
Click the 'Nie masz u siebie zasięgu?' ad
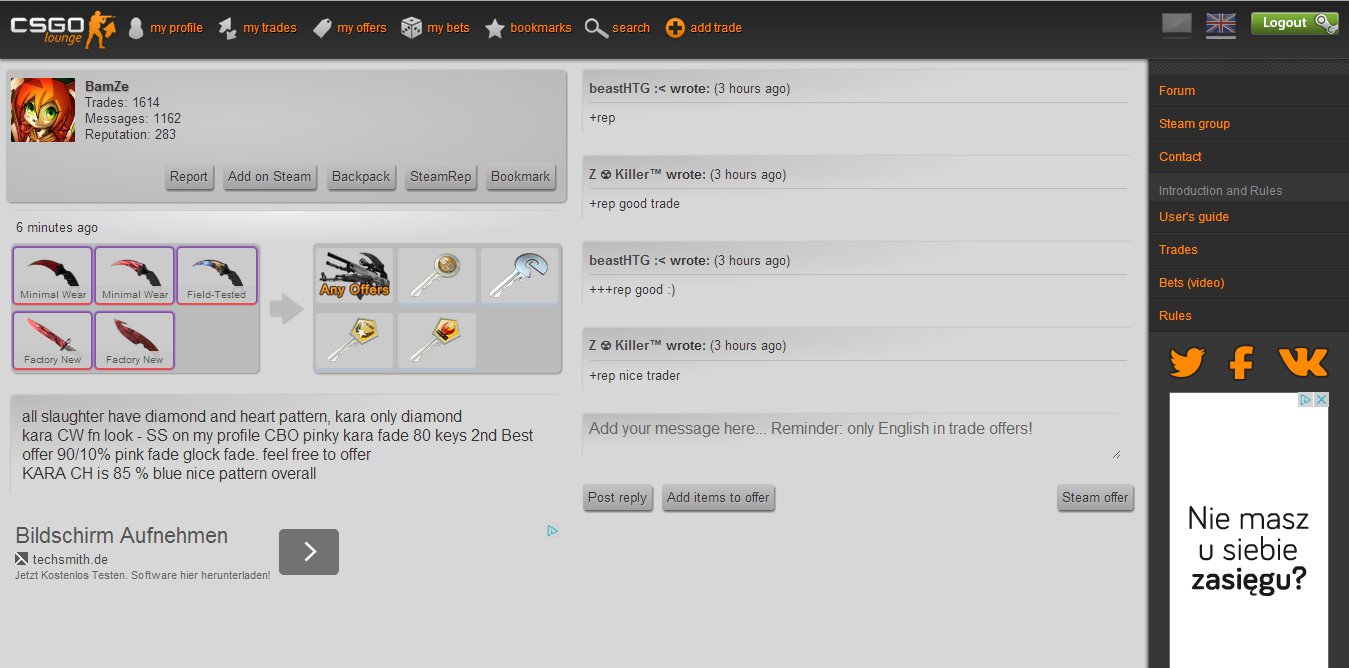[x=1249, y=530]
